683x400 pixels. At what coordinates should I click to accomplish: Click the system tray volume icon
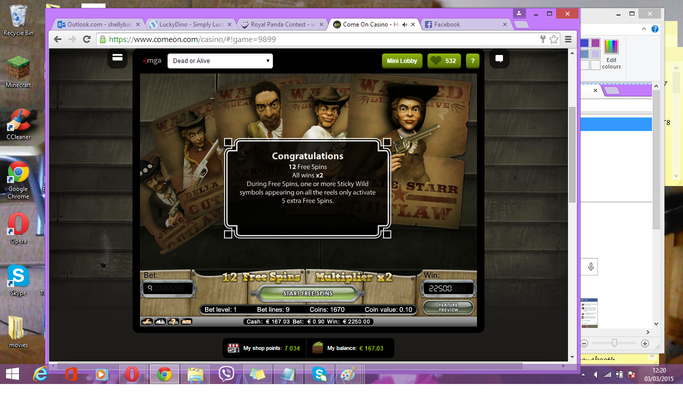595,375
